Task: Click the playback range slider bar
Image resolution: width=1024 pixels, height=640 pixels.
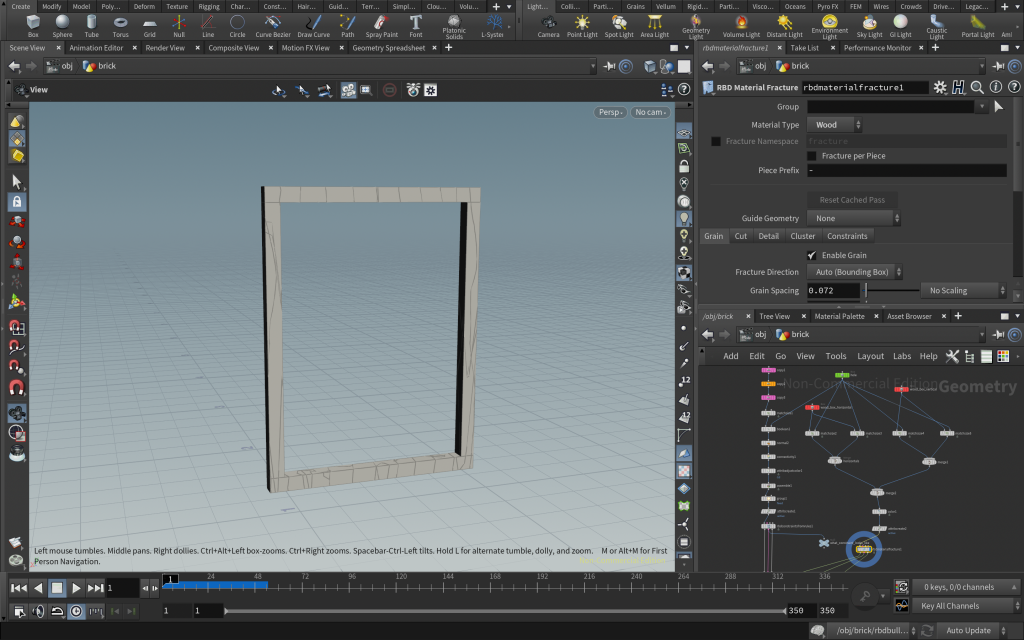Action: (504, 611)
